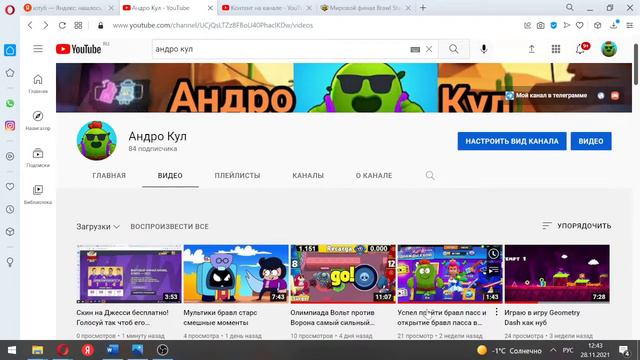Click the search field with андро кул

pos(282,49)
